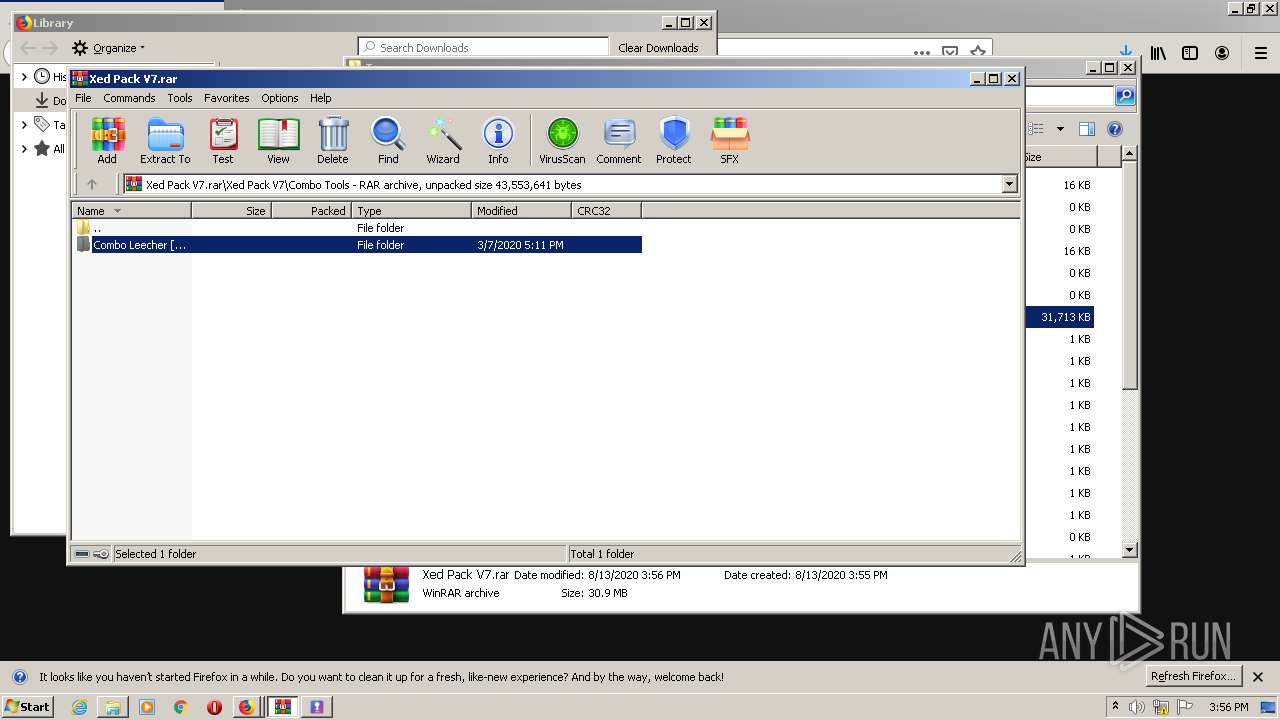Expand Tags tree item in Library

click(x=24, y=125)
